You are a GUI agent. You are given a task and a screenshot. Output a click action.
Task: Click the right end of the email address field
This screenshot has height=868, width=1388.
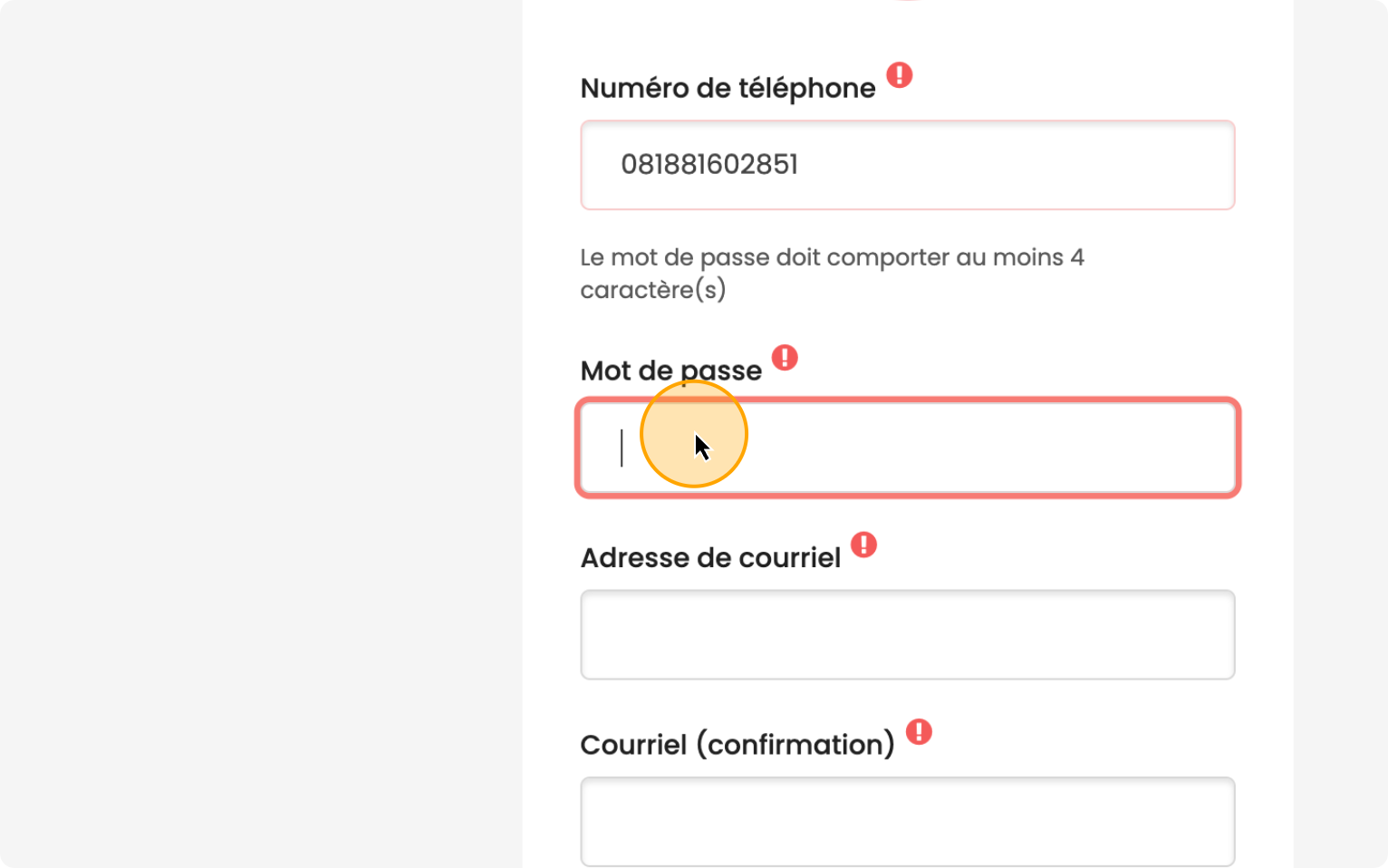click(1205, 634)
